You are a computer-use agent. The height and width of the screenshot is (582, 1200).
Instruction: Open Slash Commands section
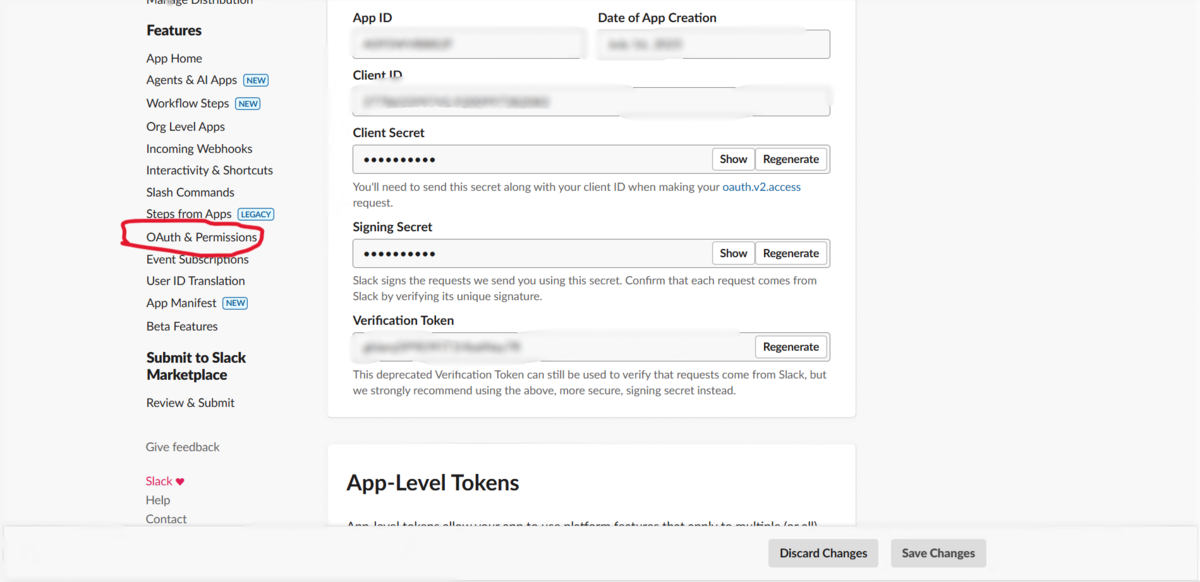[x=190, y=192]
